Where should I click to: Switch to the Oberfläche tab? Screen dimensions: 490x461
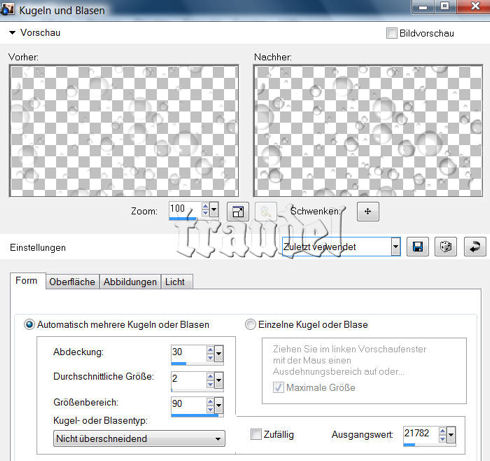(72, 282)
